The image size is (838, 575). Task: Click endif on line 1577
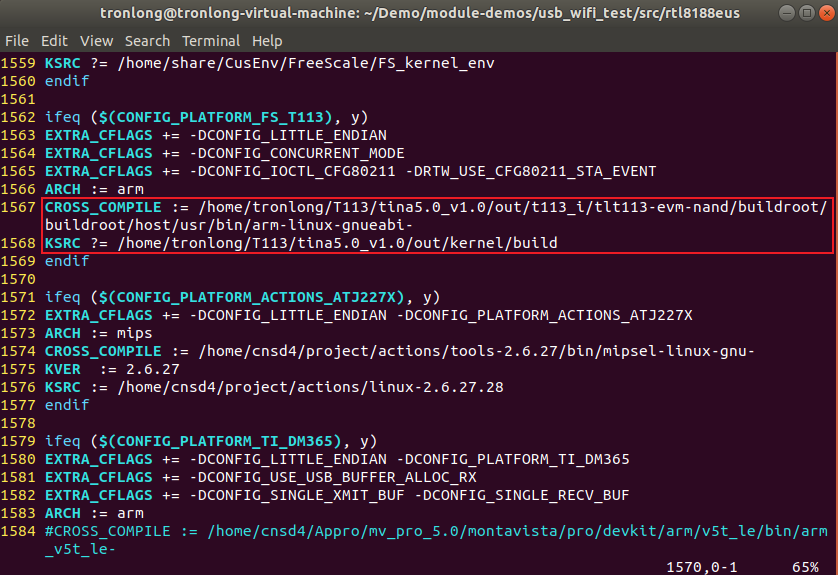67,405
